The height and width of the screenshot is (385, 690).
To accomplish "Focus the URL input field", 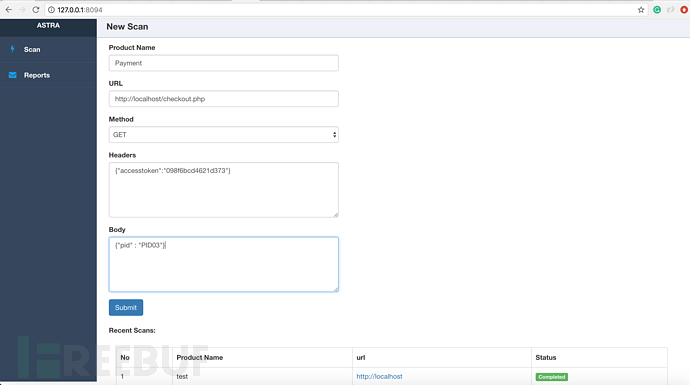I will click(224, 99).
